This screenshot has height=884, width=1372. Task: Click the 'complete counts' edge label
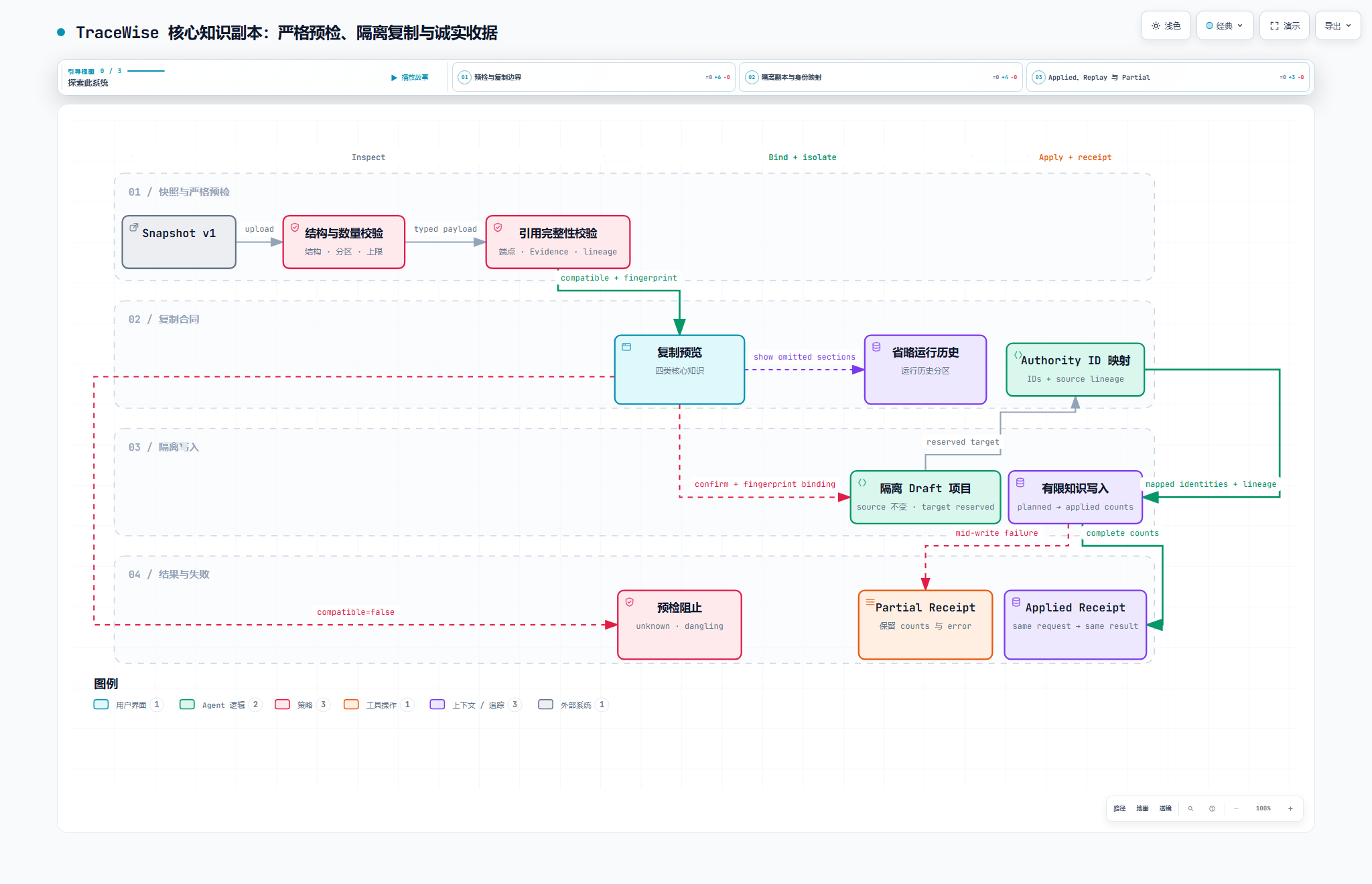(x=1123, y=533)
